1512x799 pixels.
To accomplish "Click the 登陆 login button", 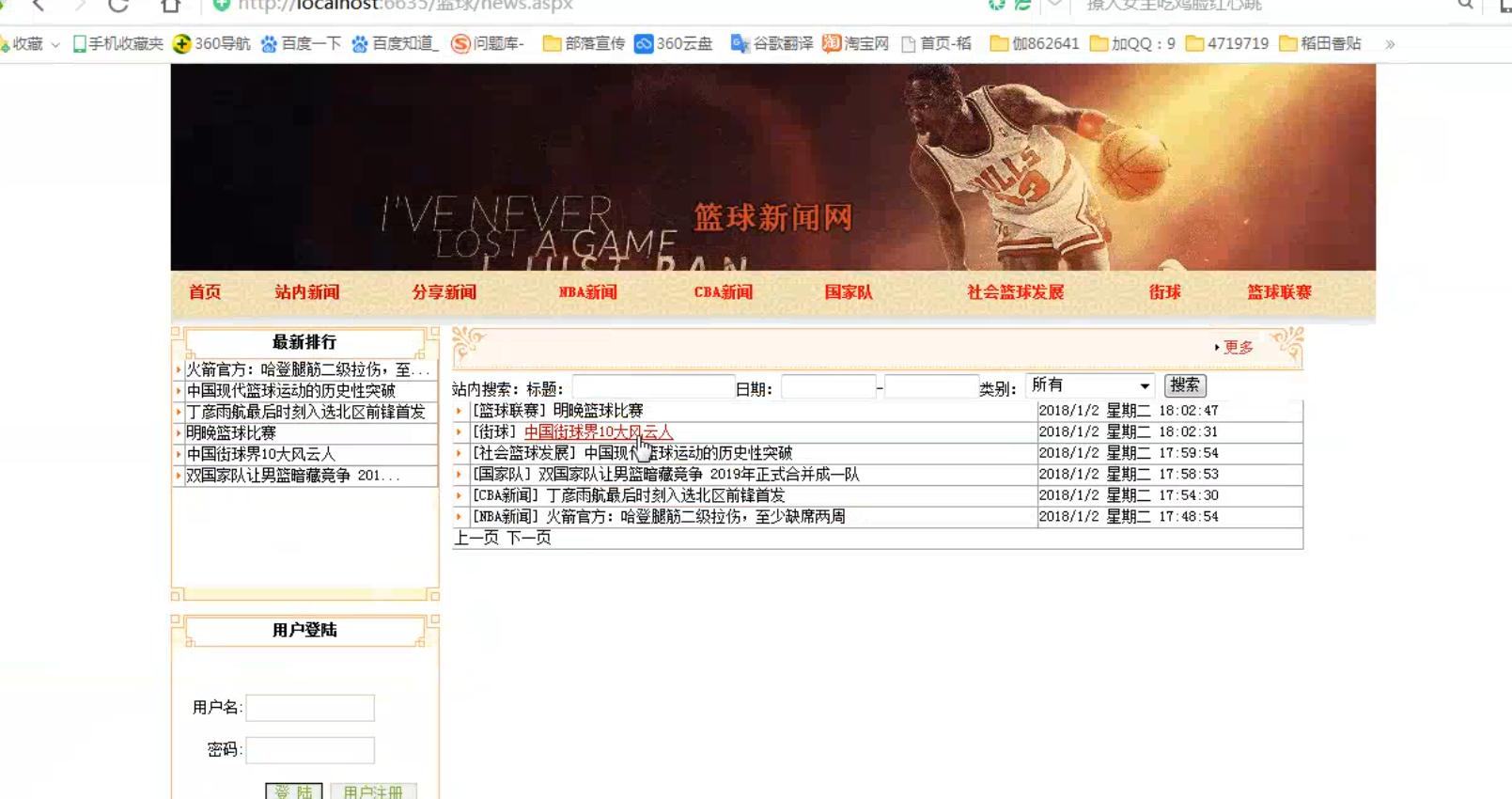I will tap(294, 791).
